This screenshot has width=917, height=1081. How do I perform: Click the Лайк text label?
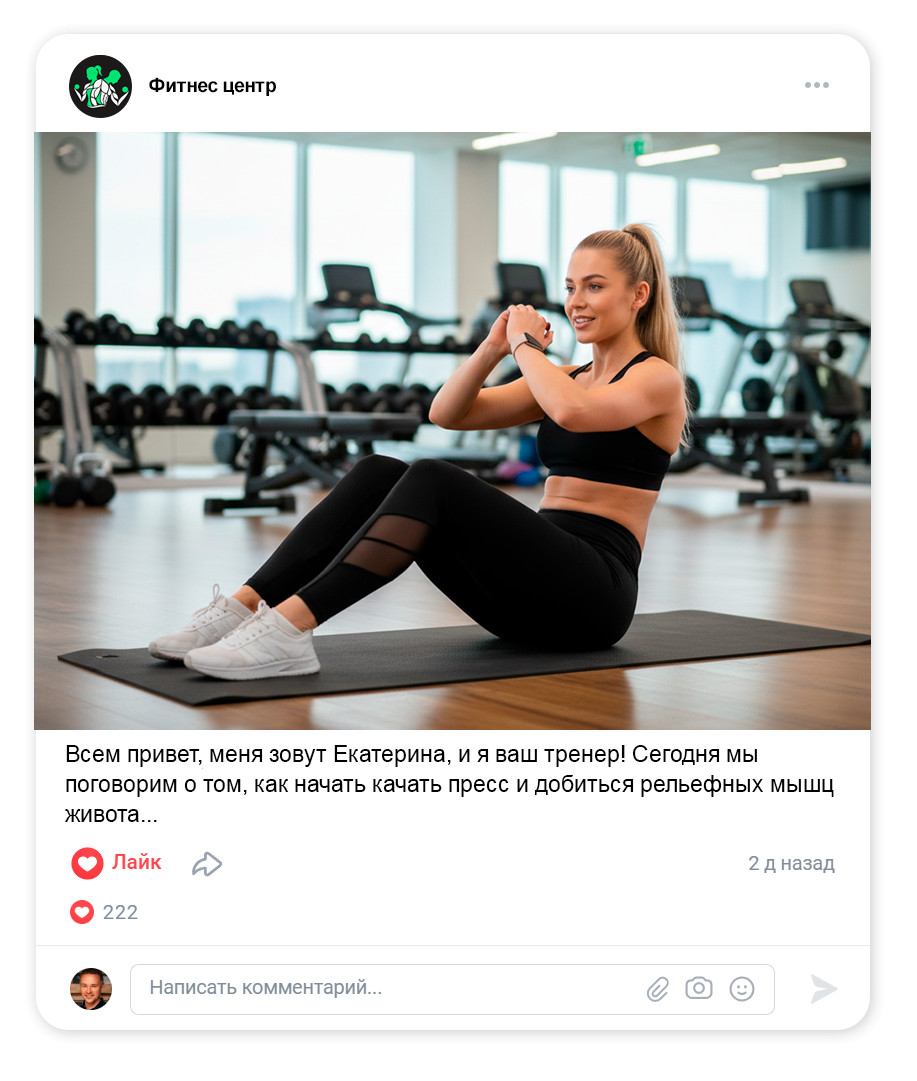(137, 862)
